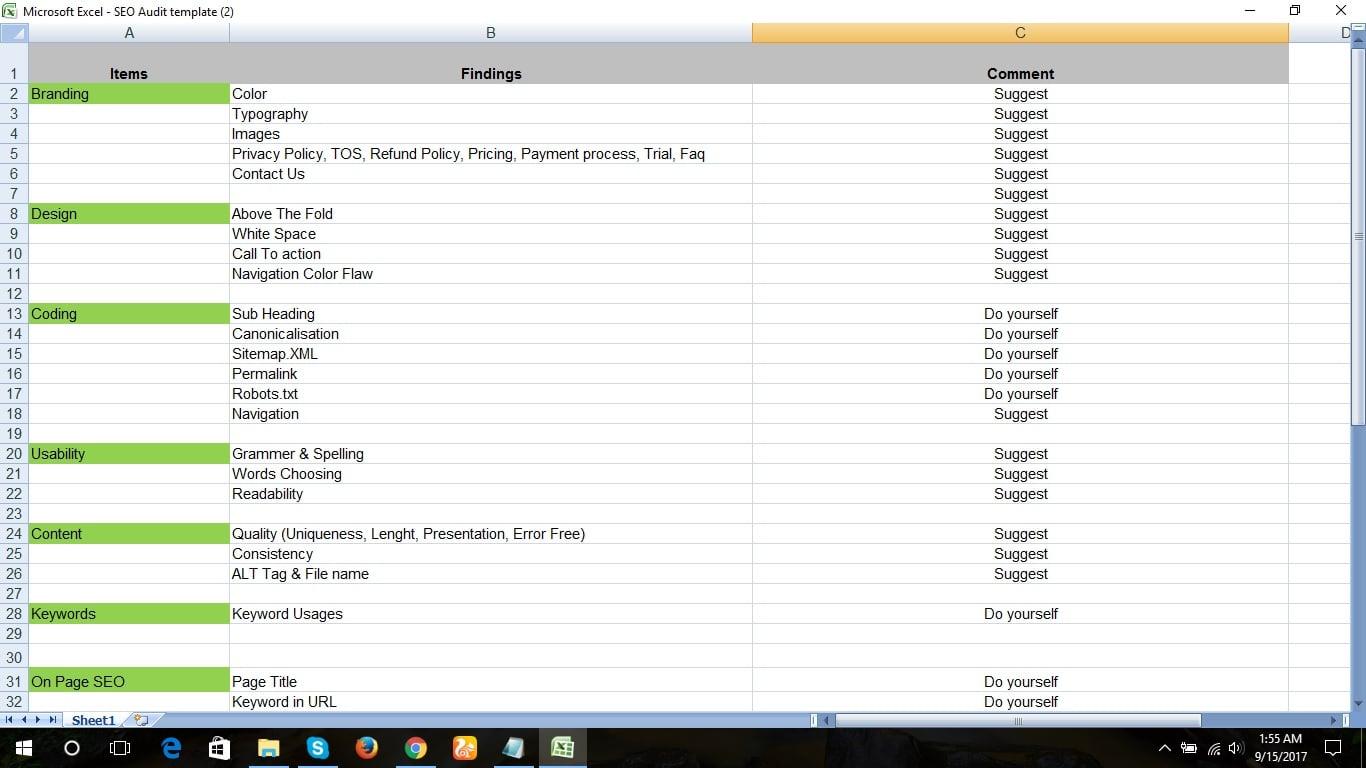Jump to last sheet with navigation arrow
This screenshot has width=1366, height=768.
coord(51,719)
